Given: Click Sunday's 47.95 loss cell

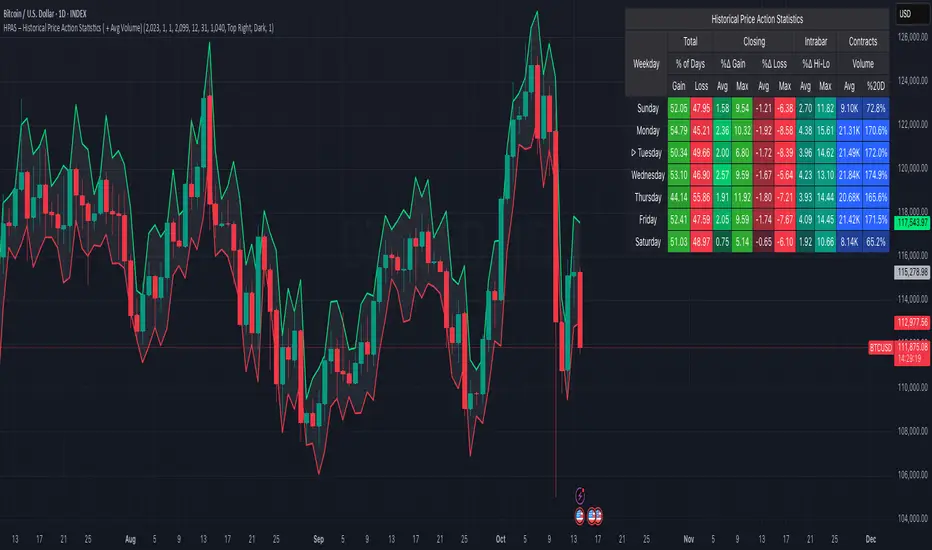Looking at the screenshot, I should 701,108.
